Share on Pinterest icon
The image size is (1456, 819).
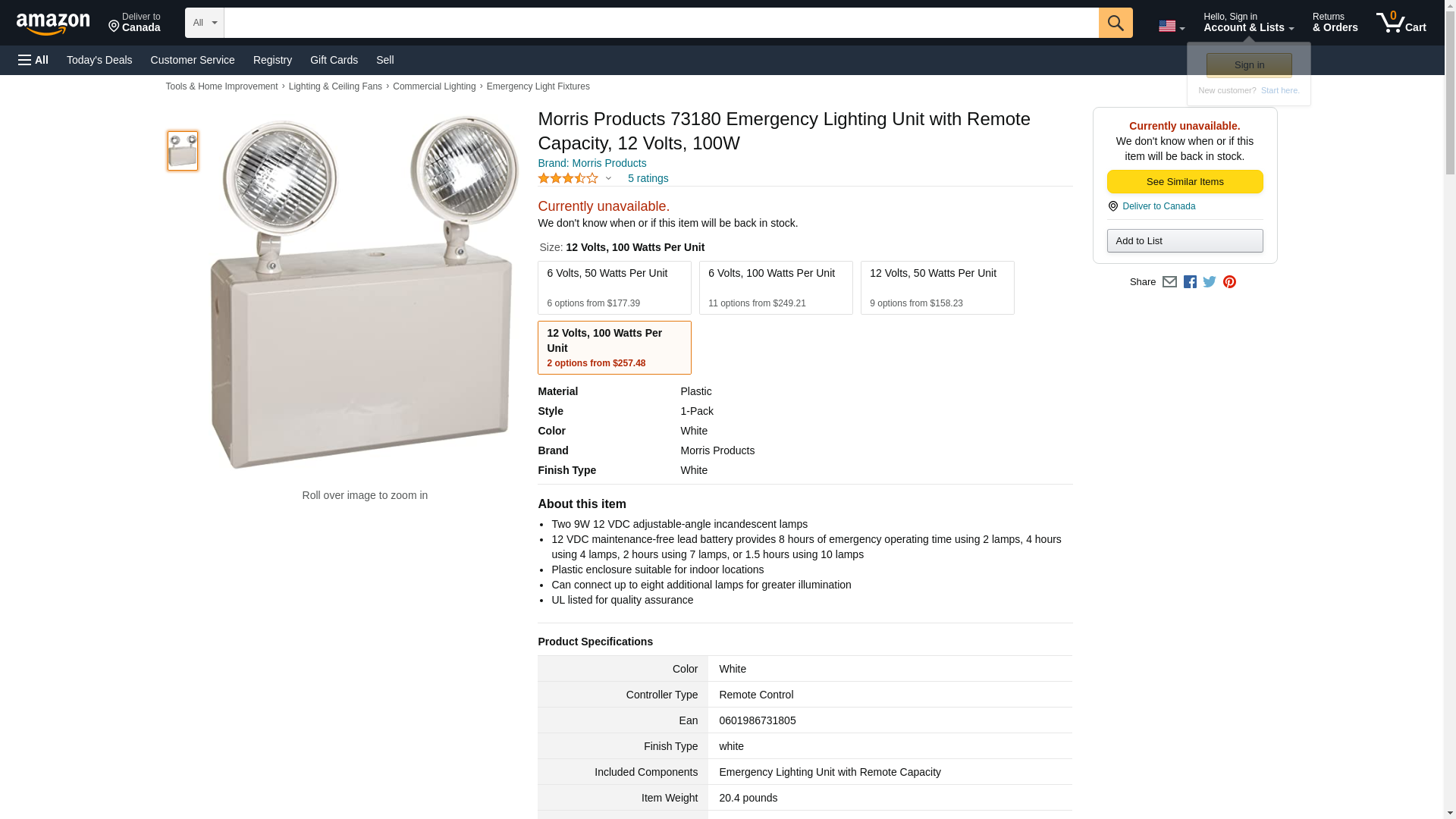coord(1229,282)
